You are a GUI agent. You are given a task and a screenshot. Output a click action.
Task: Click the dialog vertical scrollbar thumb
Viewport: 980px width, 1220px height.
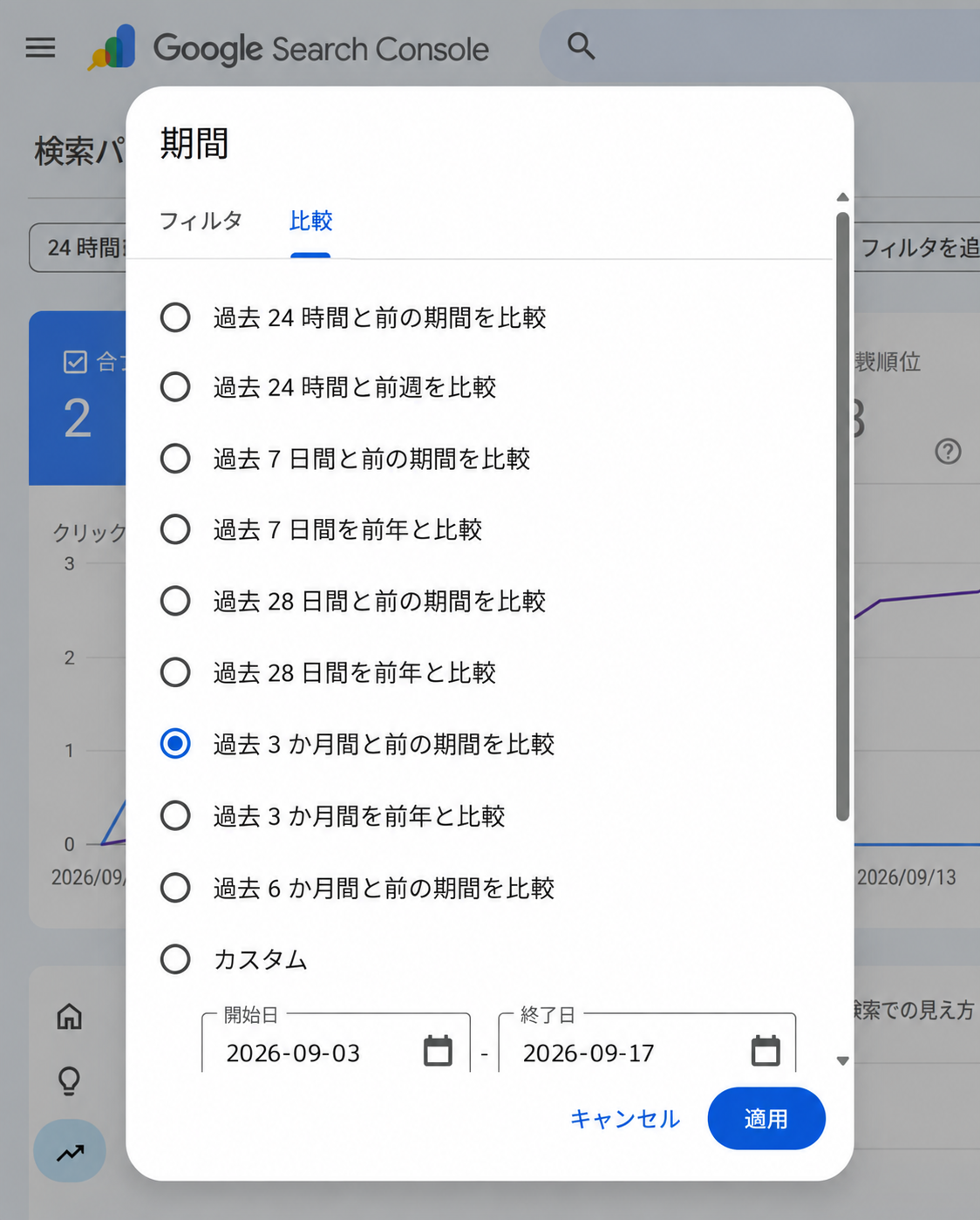coord(842,516)
